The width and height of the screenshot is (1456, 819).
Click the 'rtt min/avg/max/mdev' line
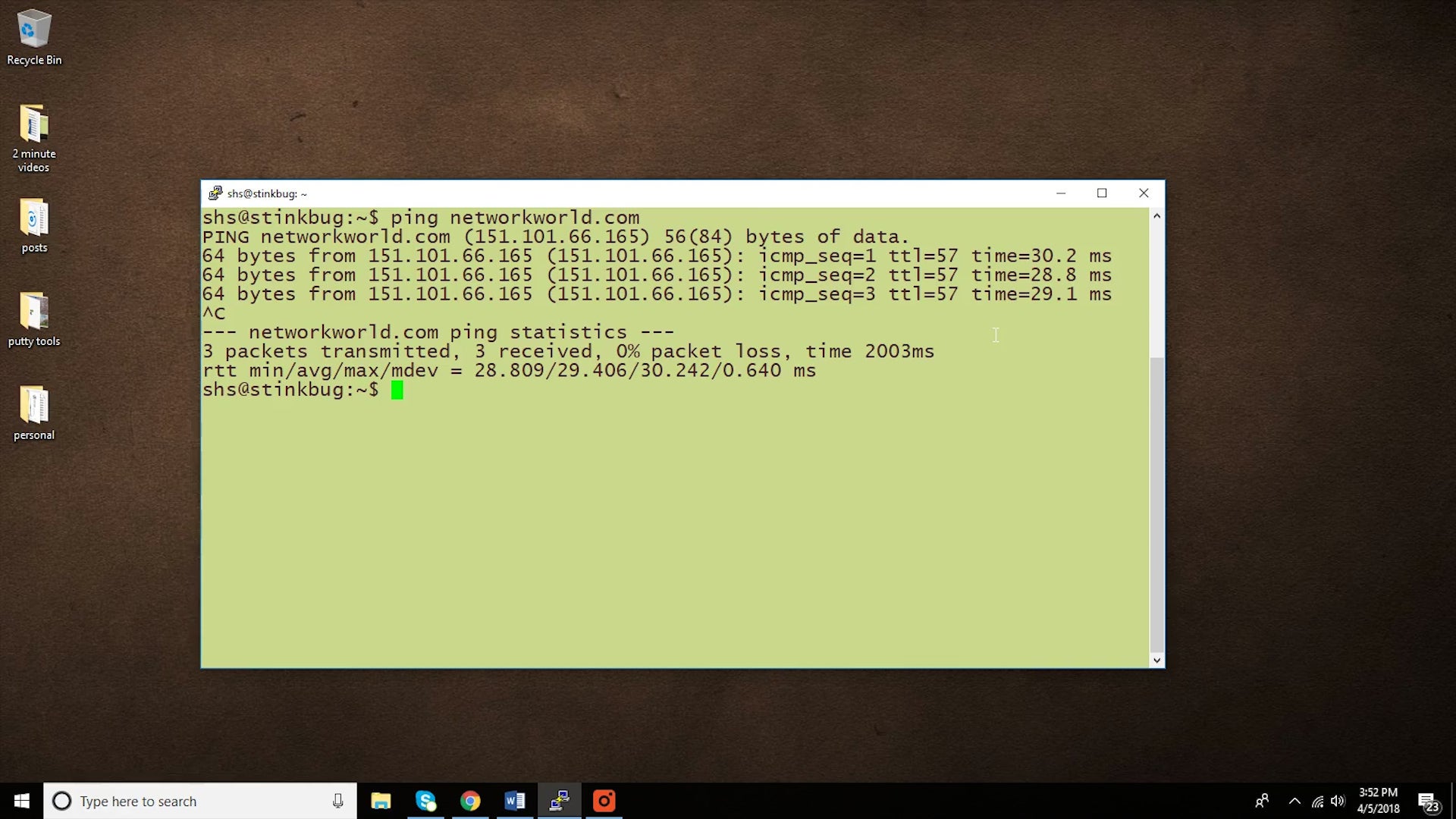510,370
